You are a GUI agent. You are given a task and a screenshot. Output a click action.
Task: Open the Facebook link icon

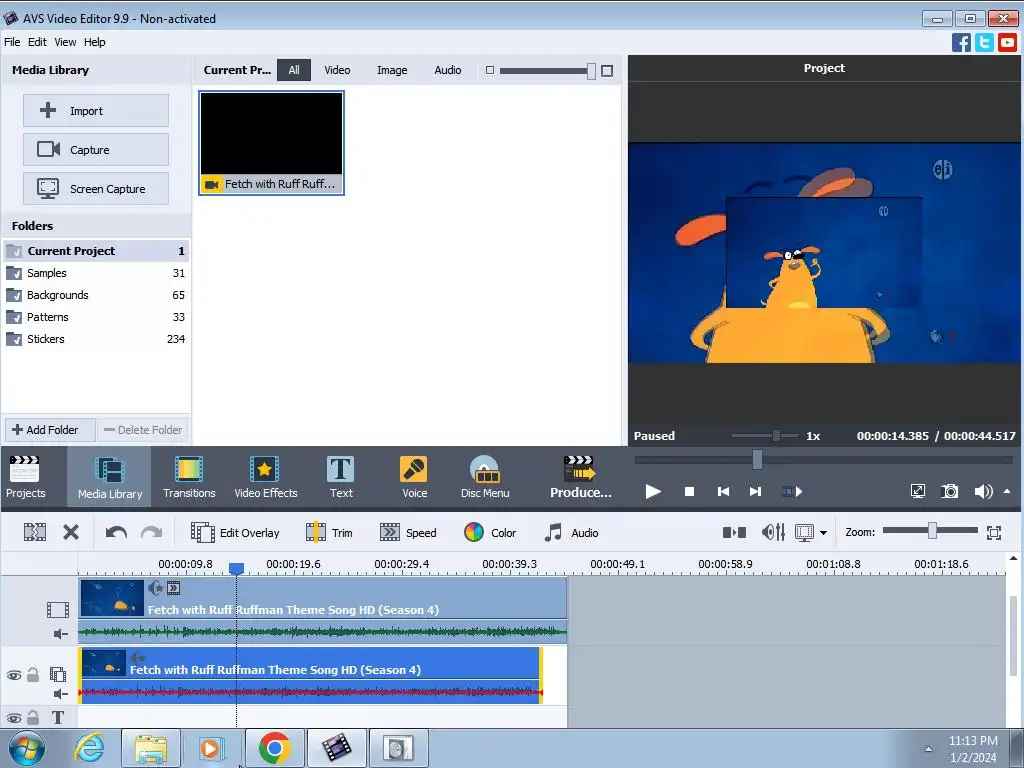coord(961,42)
